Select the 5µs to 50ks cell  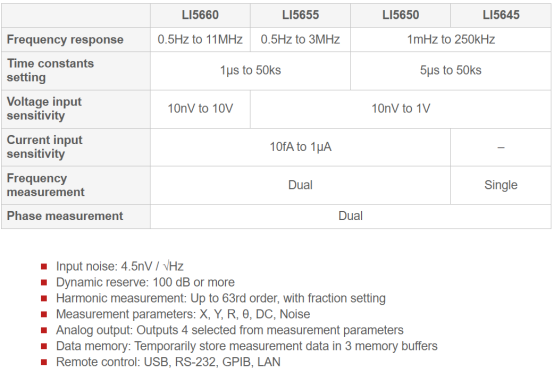[451, 71]
